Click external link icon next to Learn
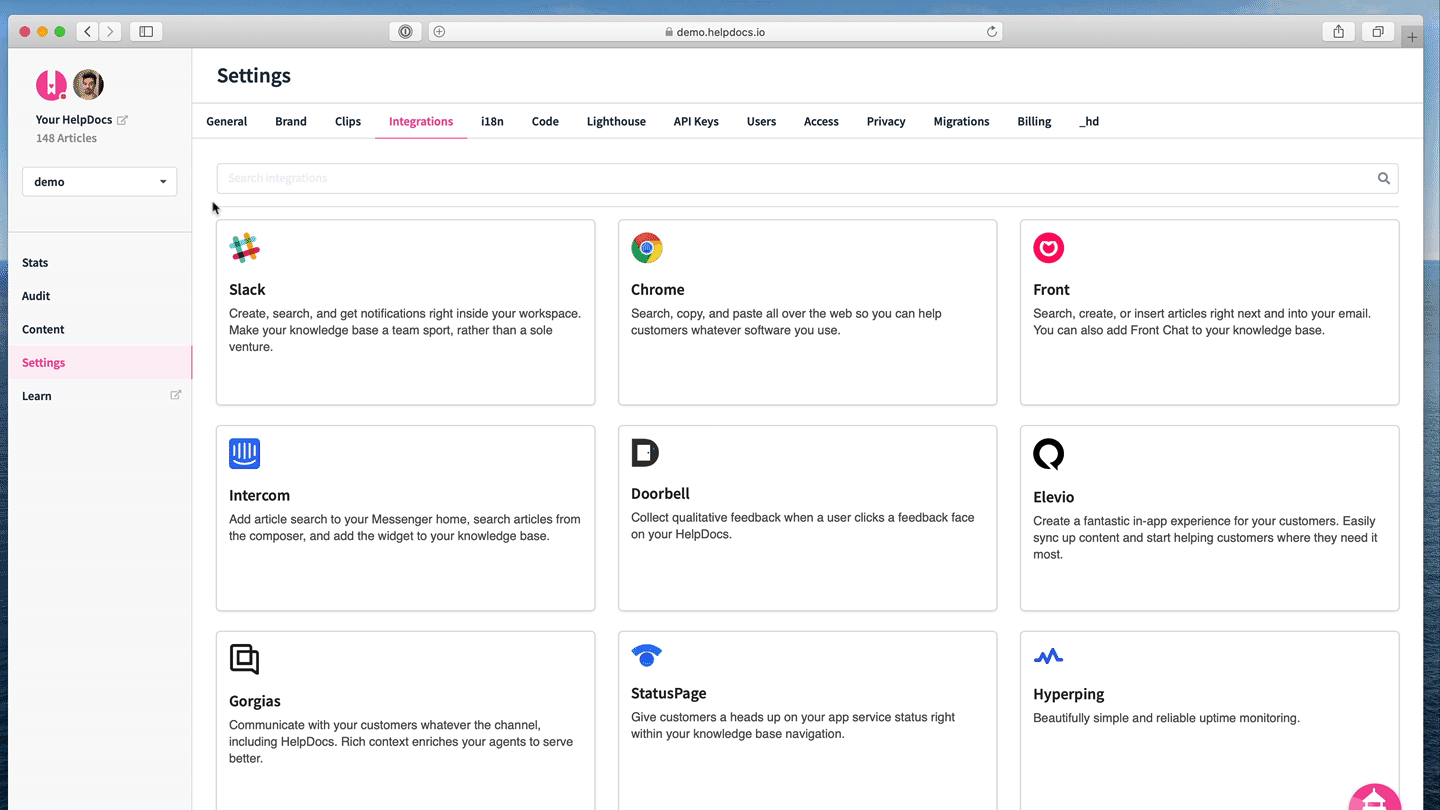1440x810 pixels. click(176, 395)
